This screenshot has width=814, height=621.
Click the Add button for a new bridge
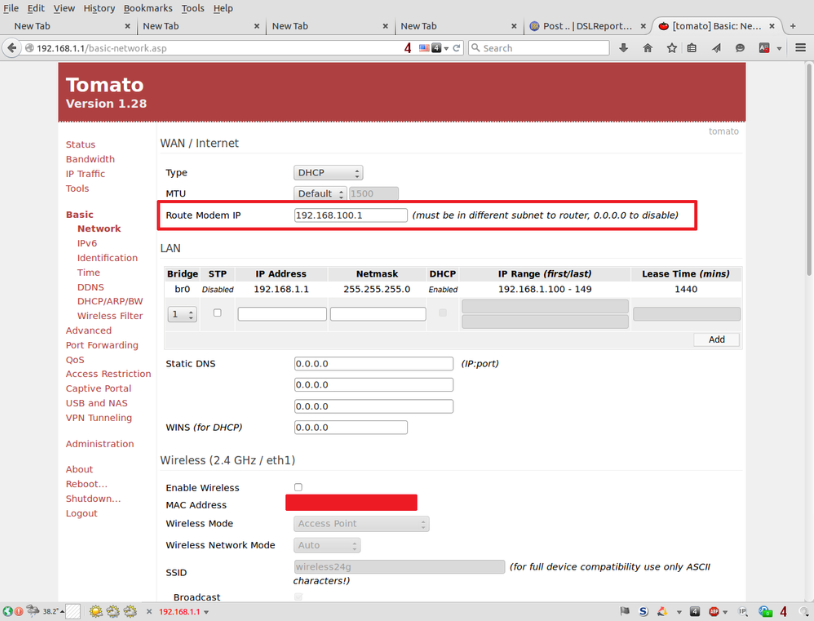(716, 339)
